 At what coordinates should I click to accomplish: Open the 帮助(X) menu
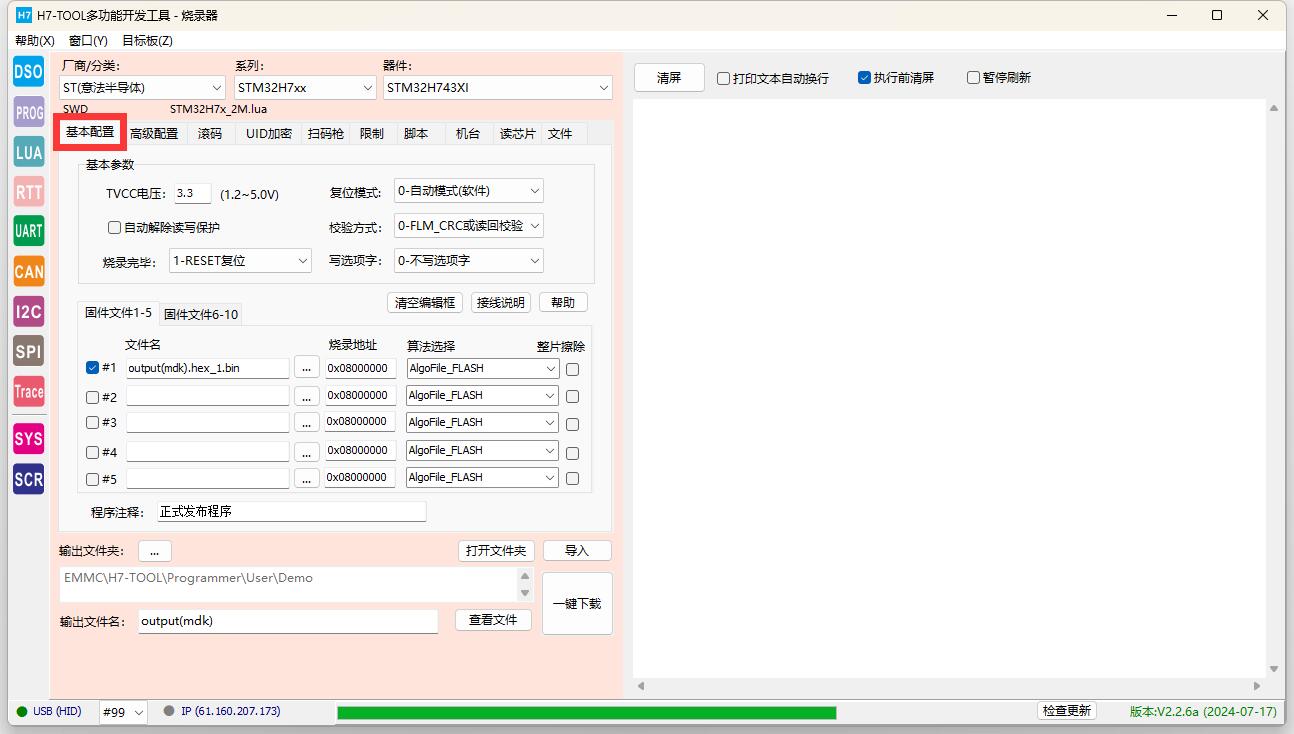35,41
